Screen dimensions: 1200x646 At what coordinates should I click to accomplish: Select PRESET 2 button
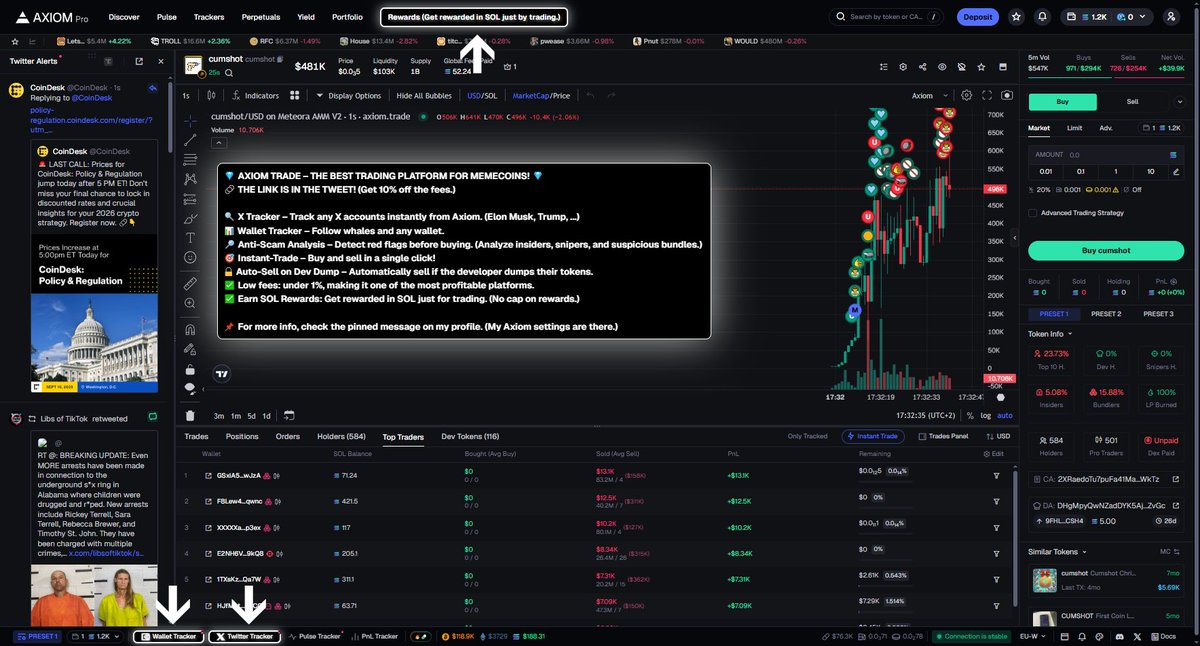[1105, 314]
